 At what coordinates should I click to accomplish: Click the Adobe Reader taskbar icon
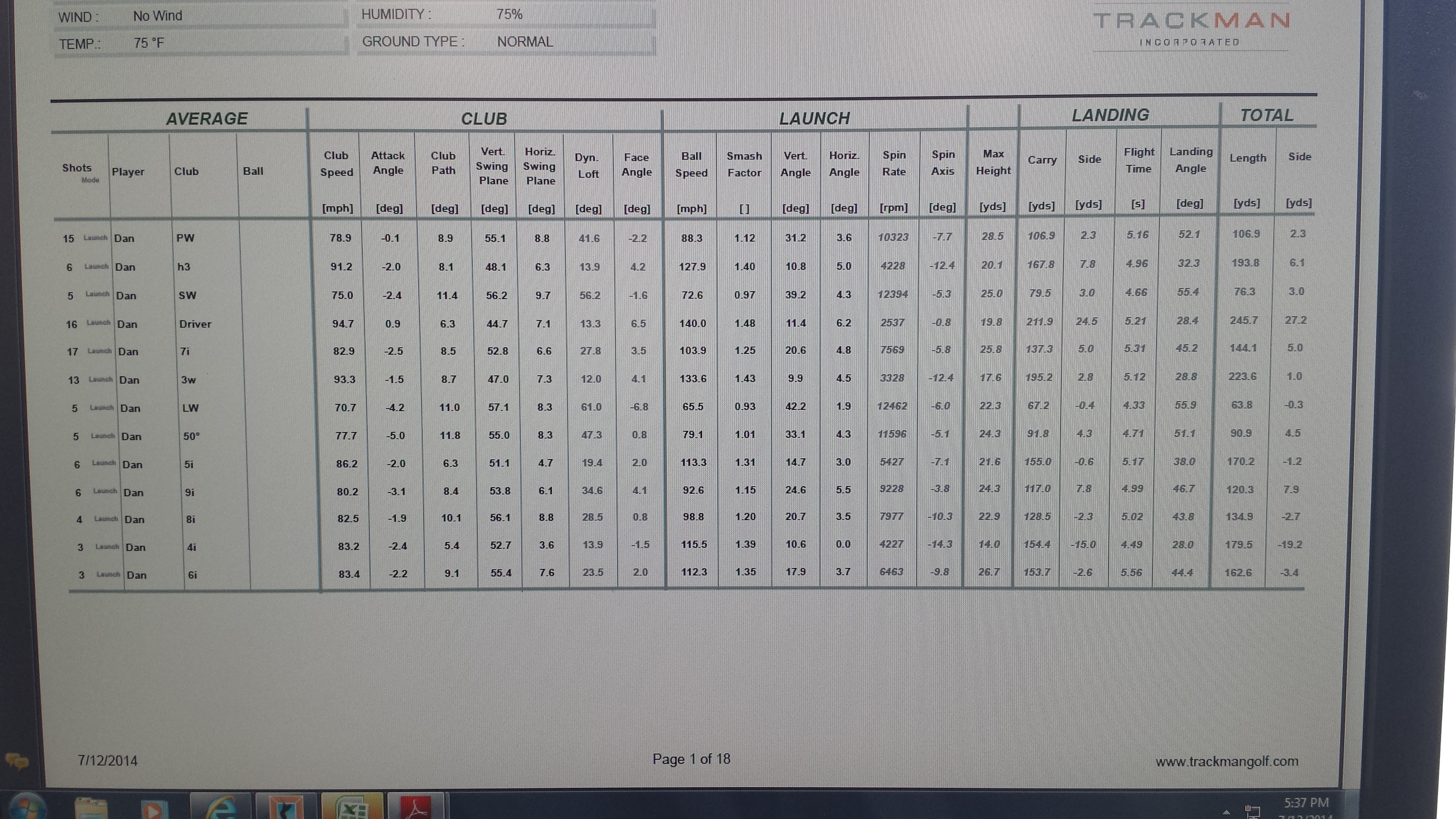(x=417, y=808)
